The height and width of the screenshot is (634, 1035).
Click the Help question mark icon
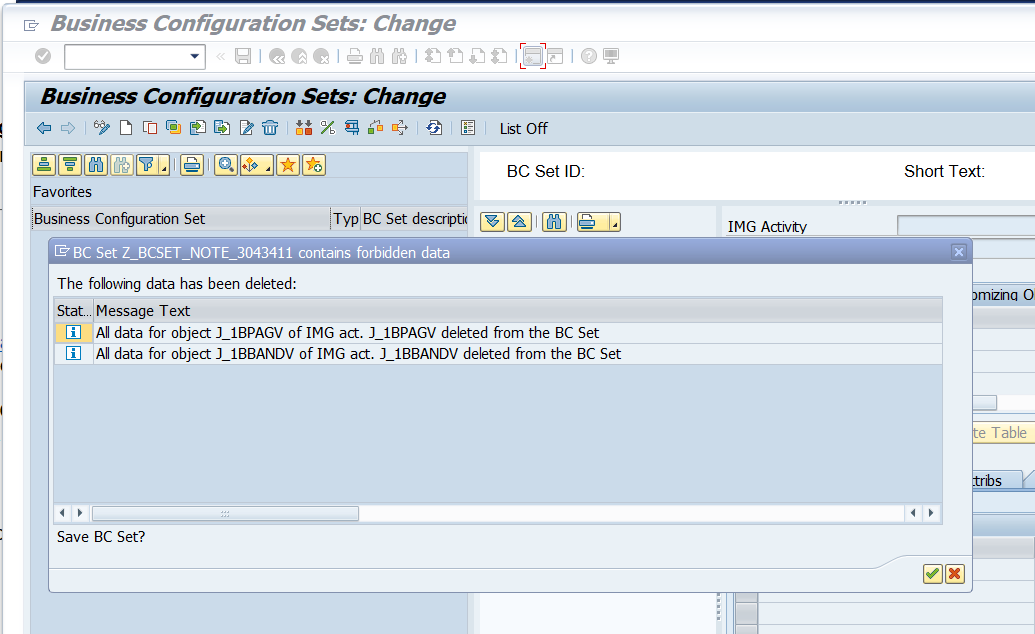tap(589, 56)
